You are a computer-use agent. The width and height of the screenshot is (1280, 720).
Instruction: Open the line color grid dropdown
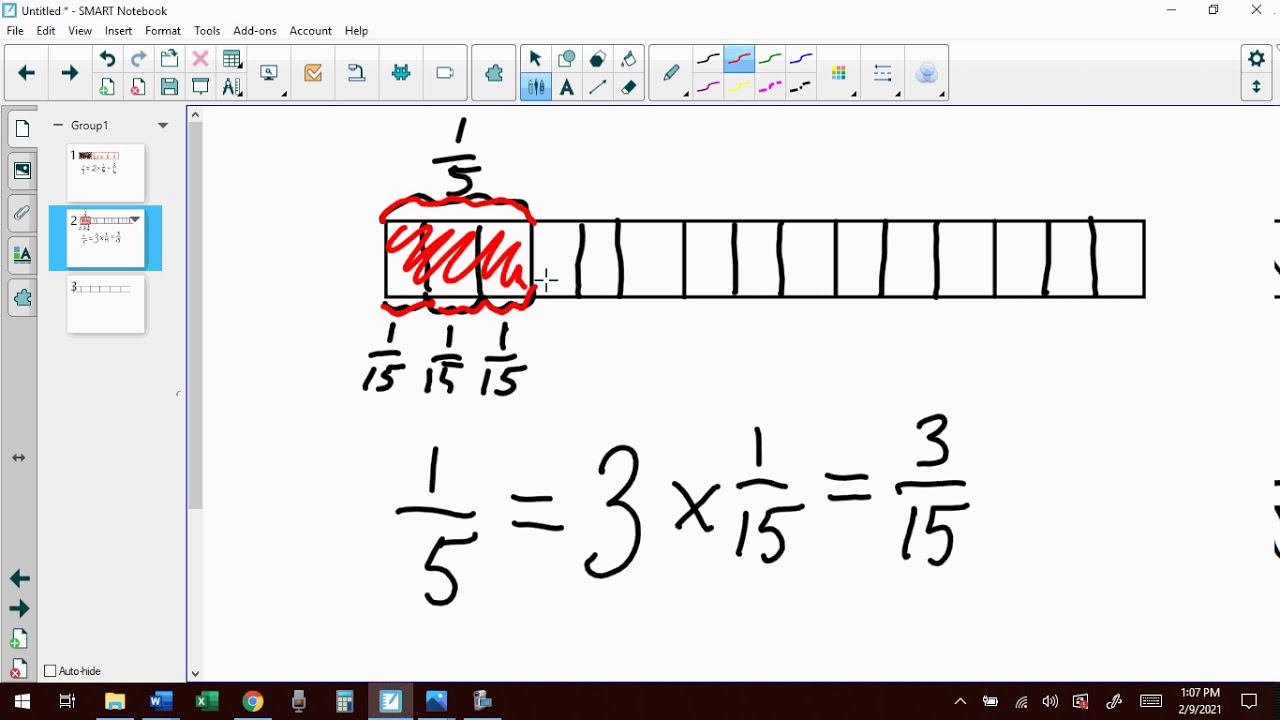pos(840,74)
